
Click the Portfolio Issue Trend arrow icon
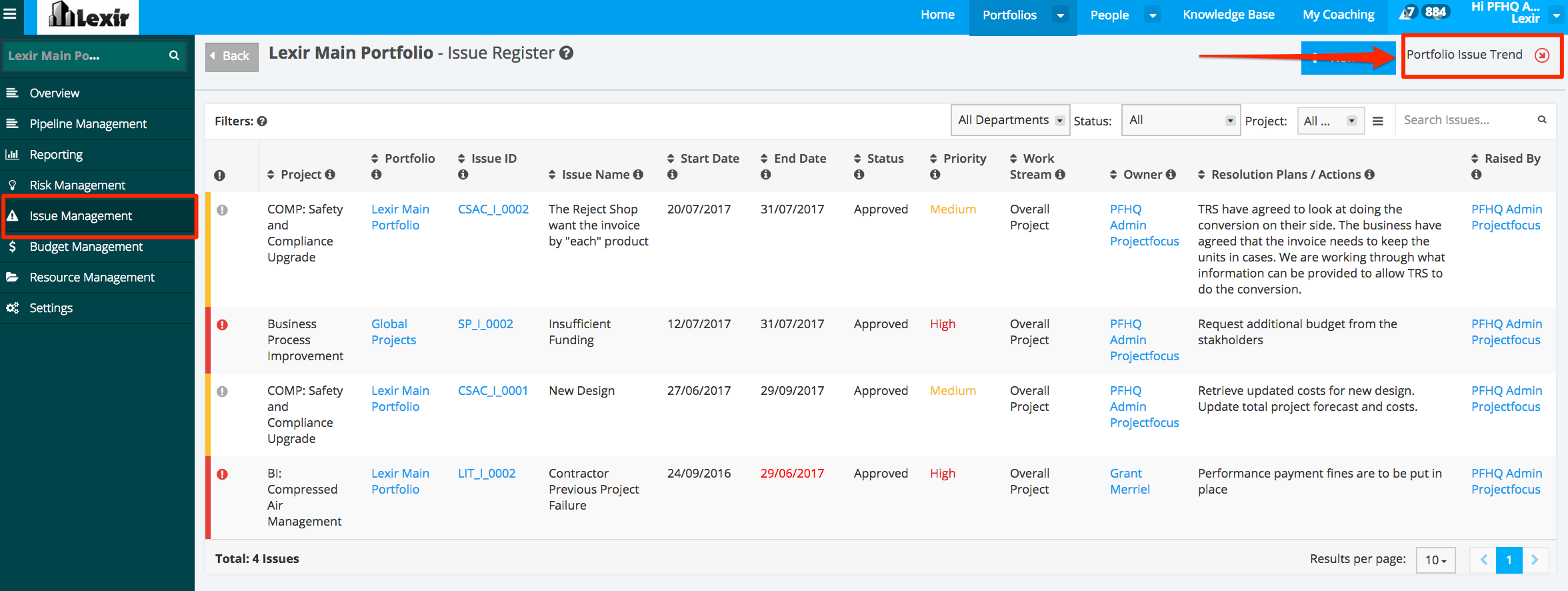click(1541, 55)
